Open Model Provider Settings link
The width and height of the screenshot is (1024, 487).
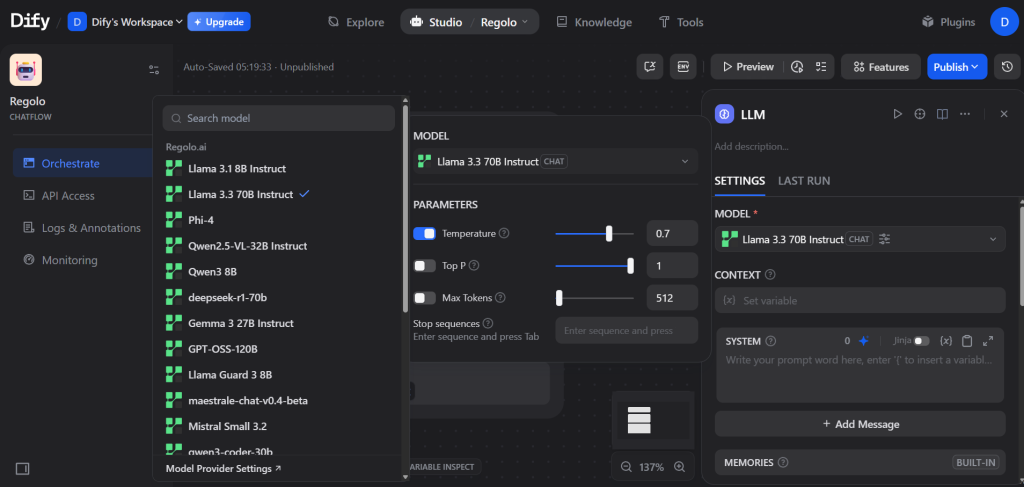[223, 468]
